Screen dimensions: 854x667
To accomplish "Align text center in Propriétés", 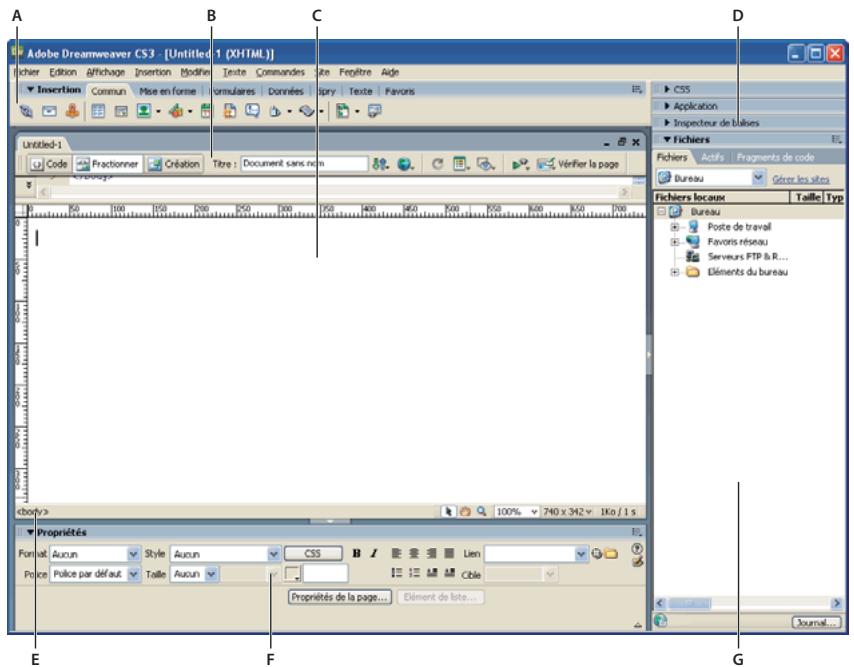I will (x=414, y=553).
